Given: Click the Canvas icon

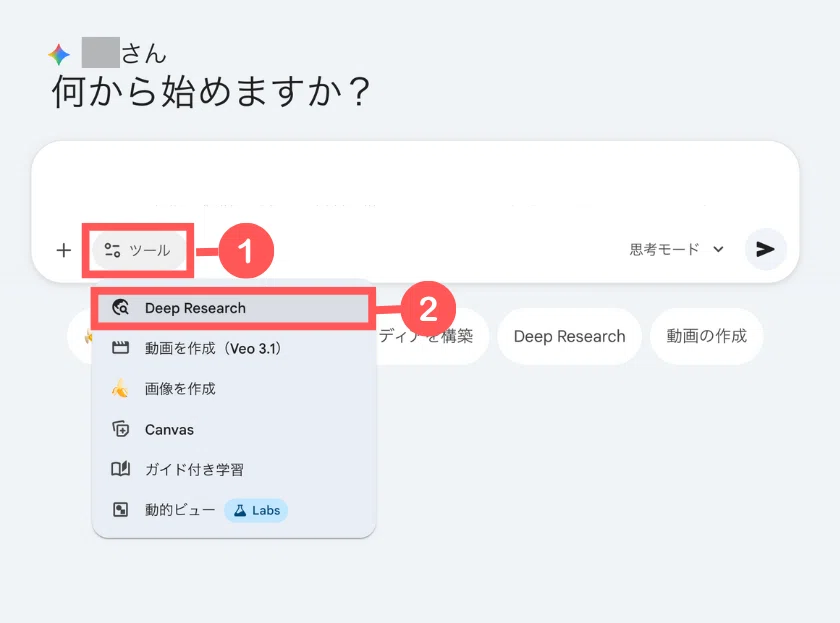Looking at the screenshot, I should [x=121, y=429].
